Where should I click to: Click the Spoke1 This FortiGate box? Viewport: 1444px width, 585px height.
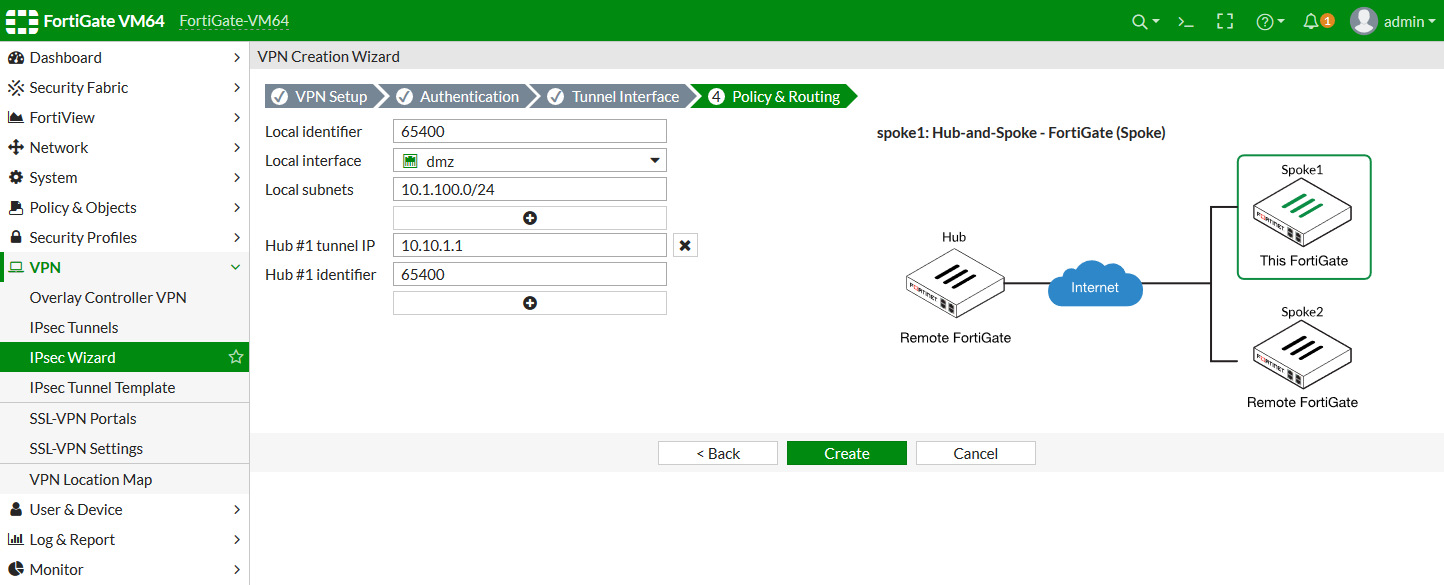(x=1304, y=217)
